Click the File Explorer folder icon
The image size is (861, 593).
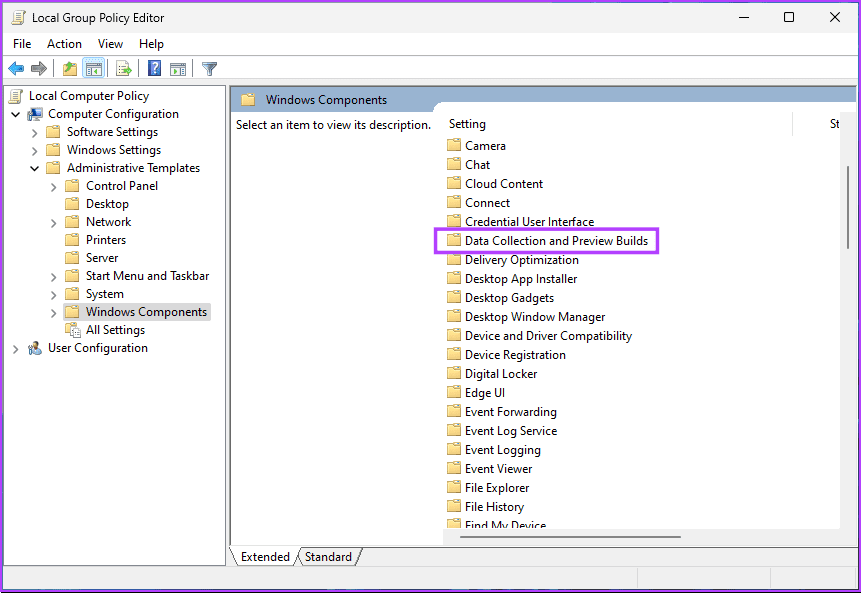click(x=454, y=487)
